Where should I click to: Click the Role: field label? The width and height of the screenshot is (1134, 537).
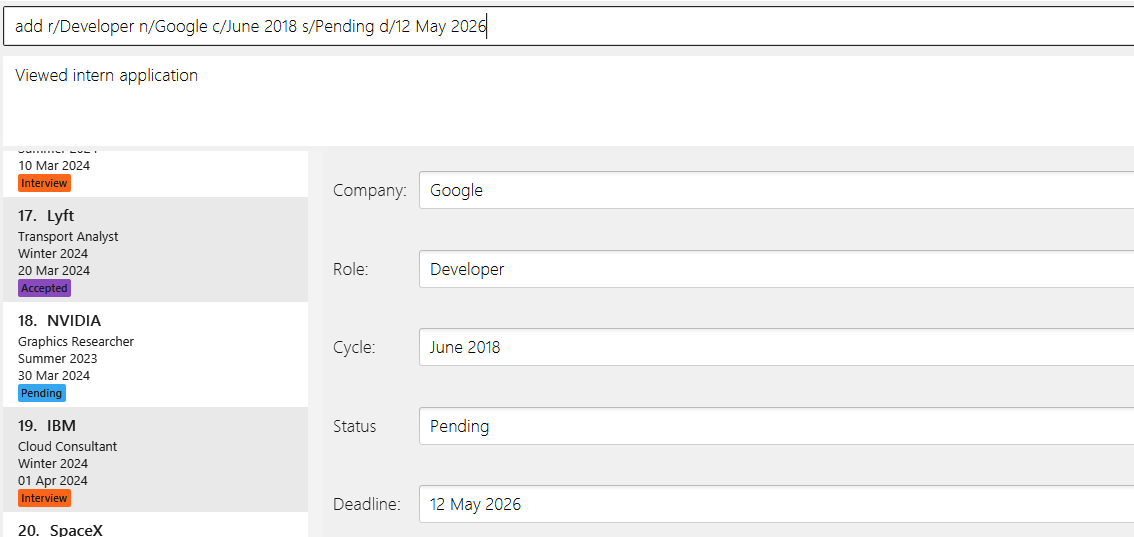(351, 270)
